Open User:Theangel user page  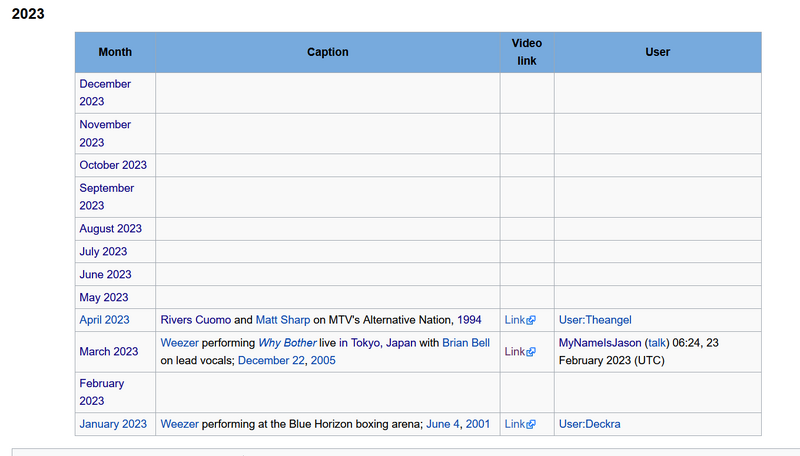[597, 320]
